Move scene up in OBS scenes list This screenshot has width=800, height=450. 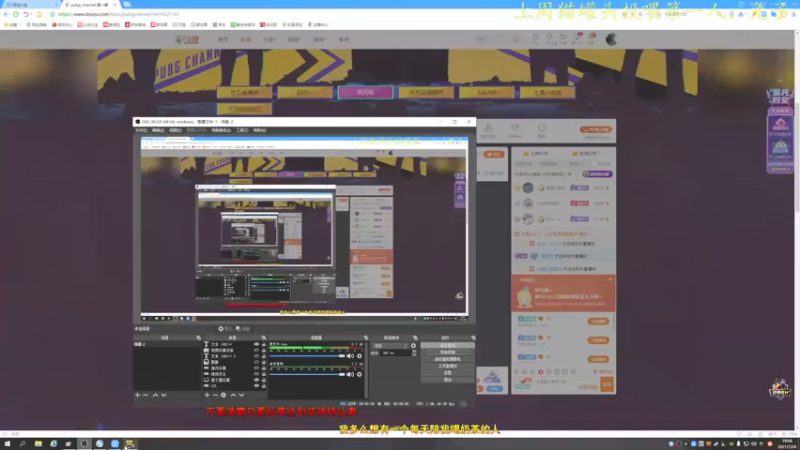[155, 395]
